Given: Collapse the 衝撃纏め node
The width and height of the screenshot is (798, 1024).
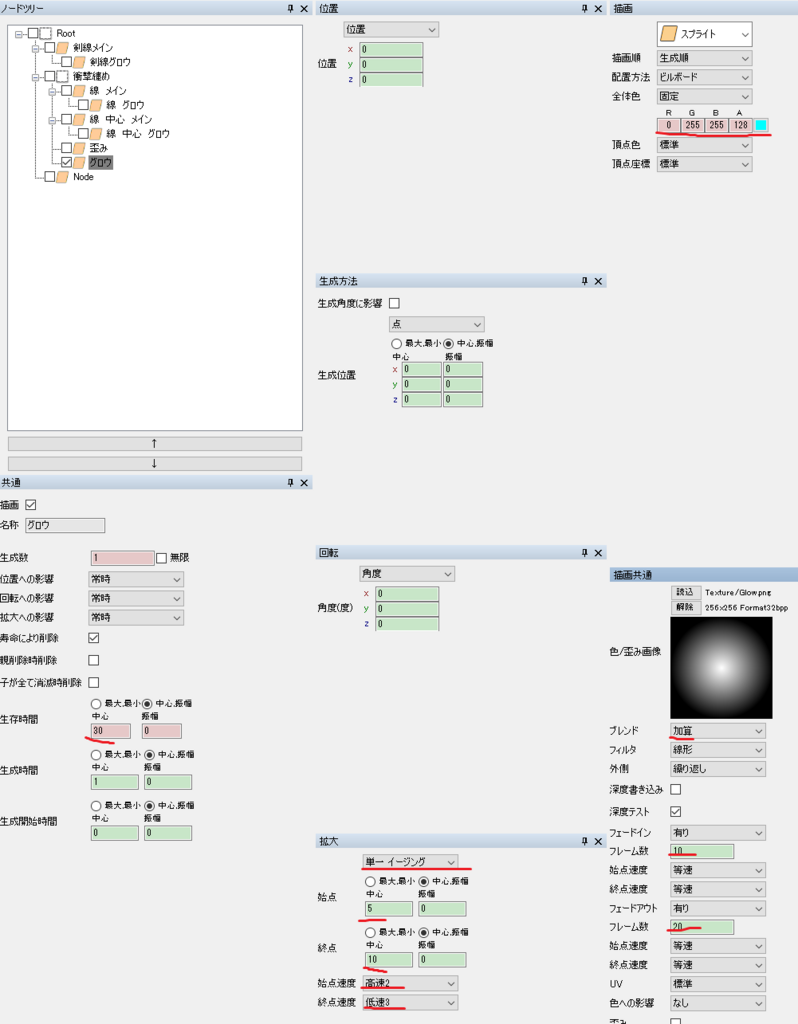Looking at the screenshot, I should pos(36,77).
